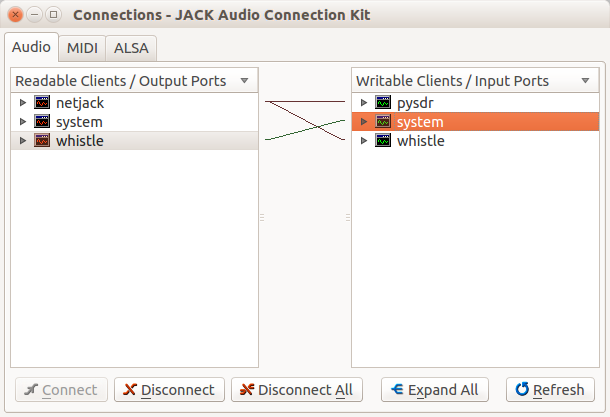Viewport: 610px width, 417px height.
Task: Open Writable Clients column header dropdown
Action: coord(585,80)
